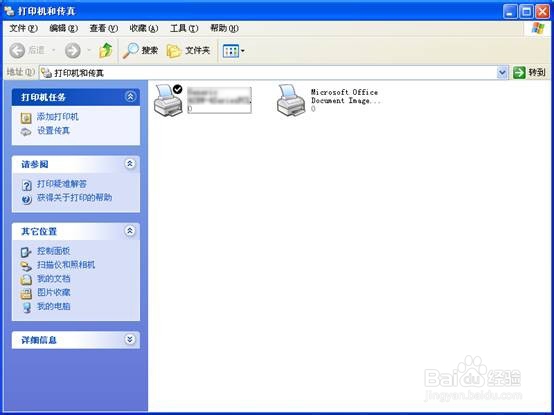
Task: Toggle the Folders (文件夹) toolbar button
Action: click(188, 51)
